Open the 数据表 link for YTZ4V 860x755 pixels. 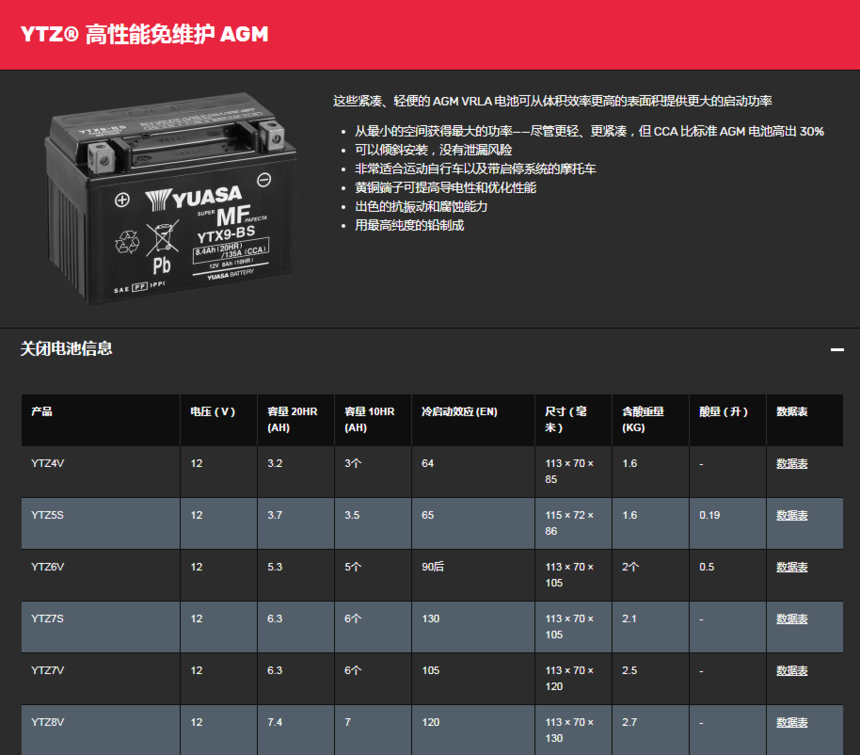[x=792, y=463]
